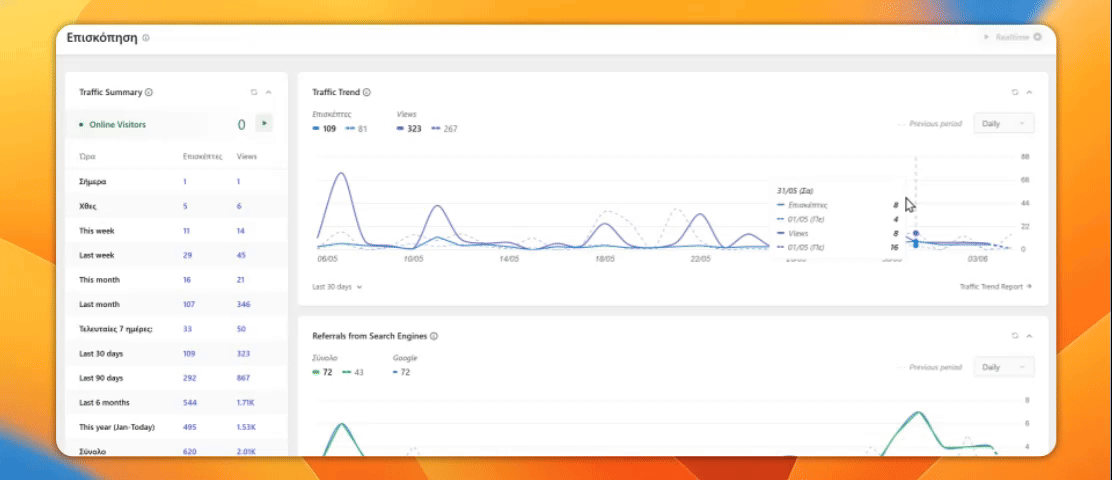Viewport: 1112px width, 480px height.
Task: Collapse the Referrals from Search Engines panel
Action: (1030, 336)
